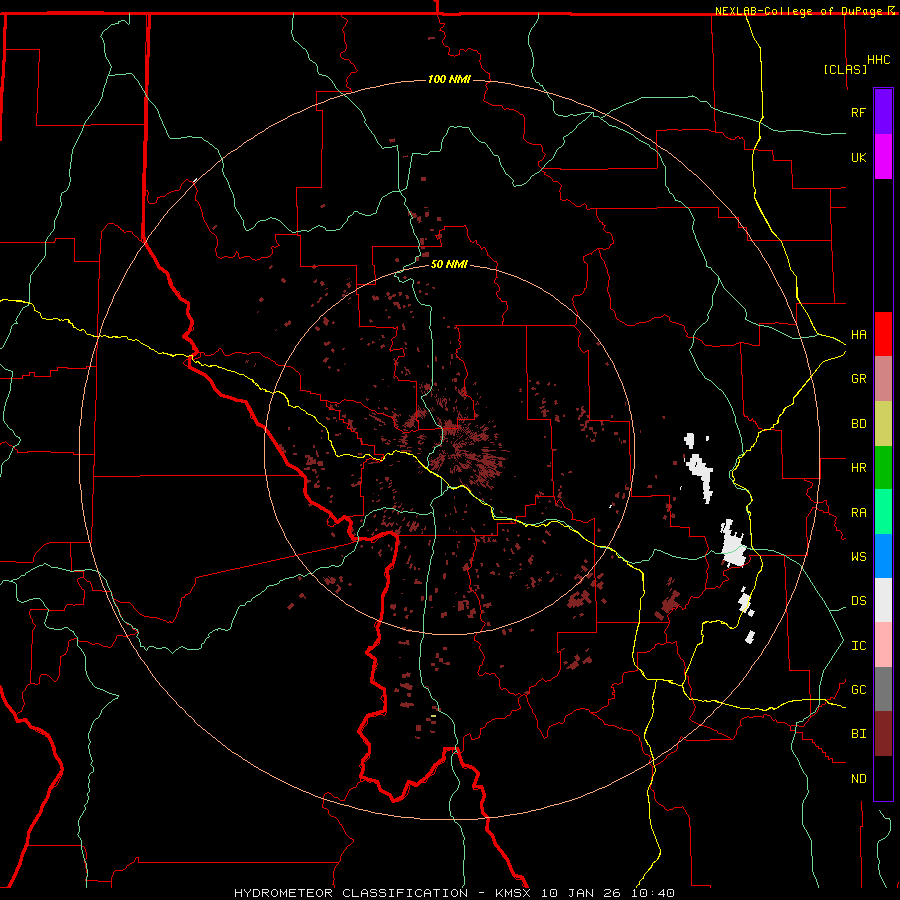
Task: Click the KMSX station identifier
Action: click(x=514, y=893)
